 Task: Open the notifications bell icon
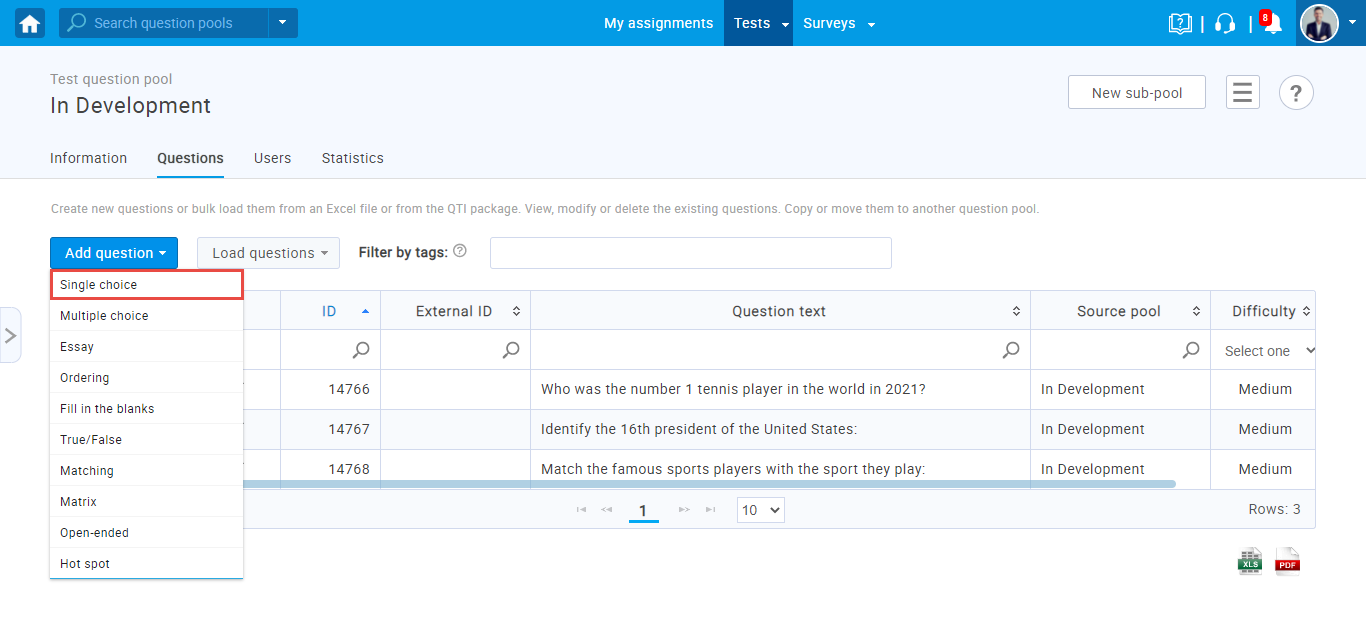tap(1272, 24)
